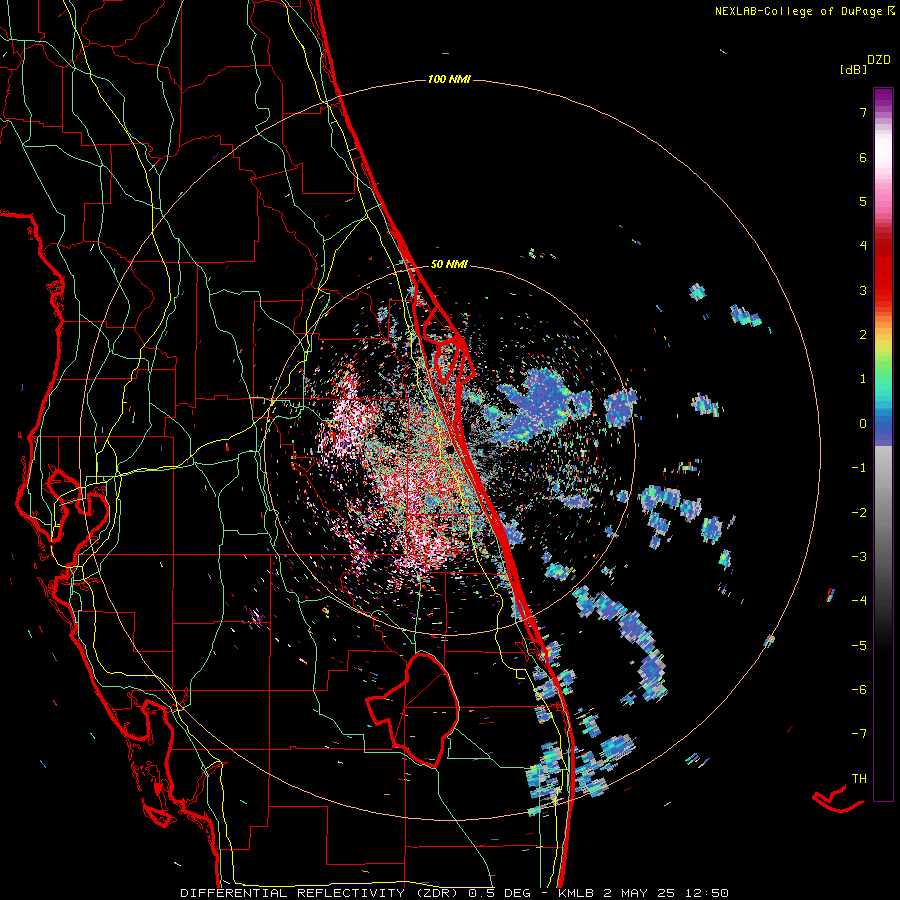900x900 pixels.
Task: Click the 6 value on the color scale
Action: (x=863, y=157)
